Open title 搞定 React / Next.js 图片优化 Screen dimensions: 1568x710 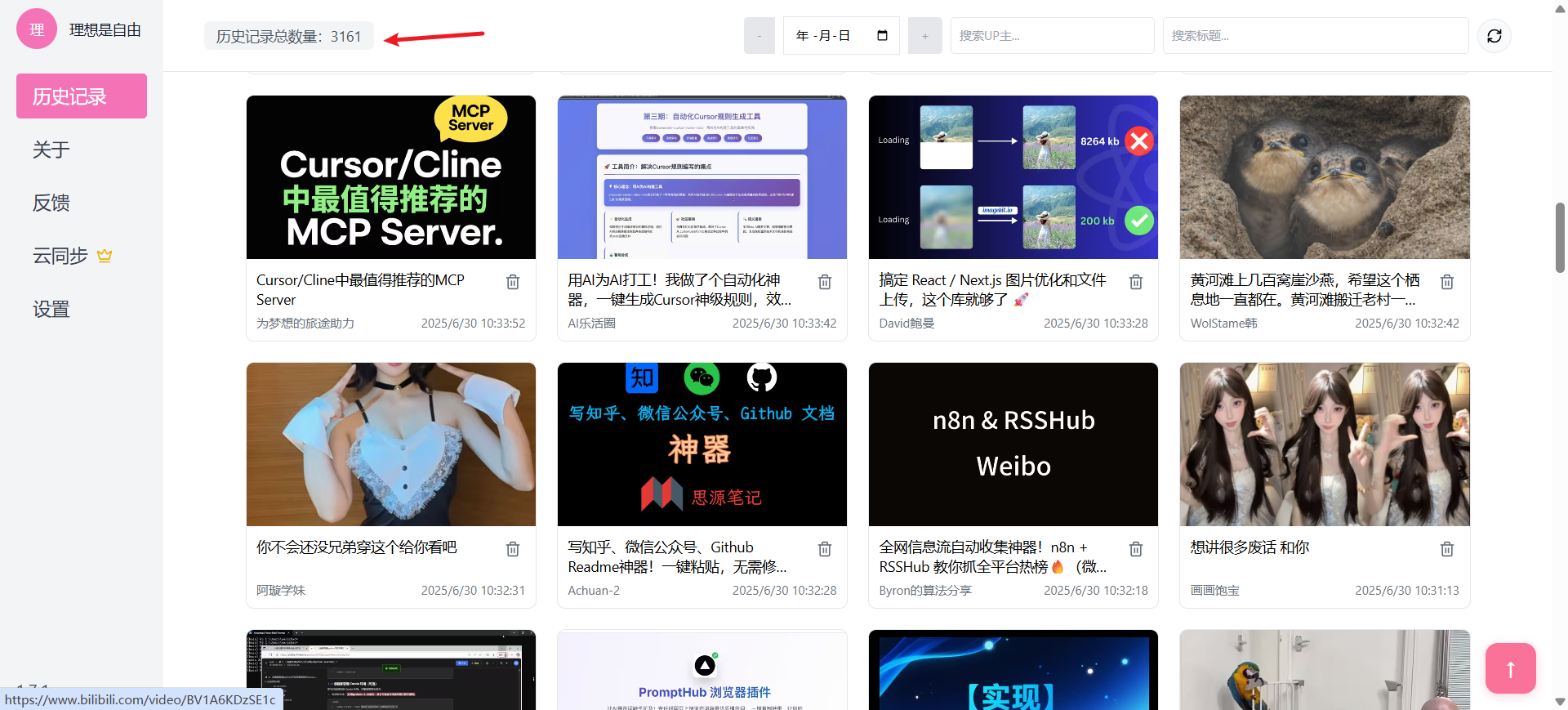tap(992, 290)
